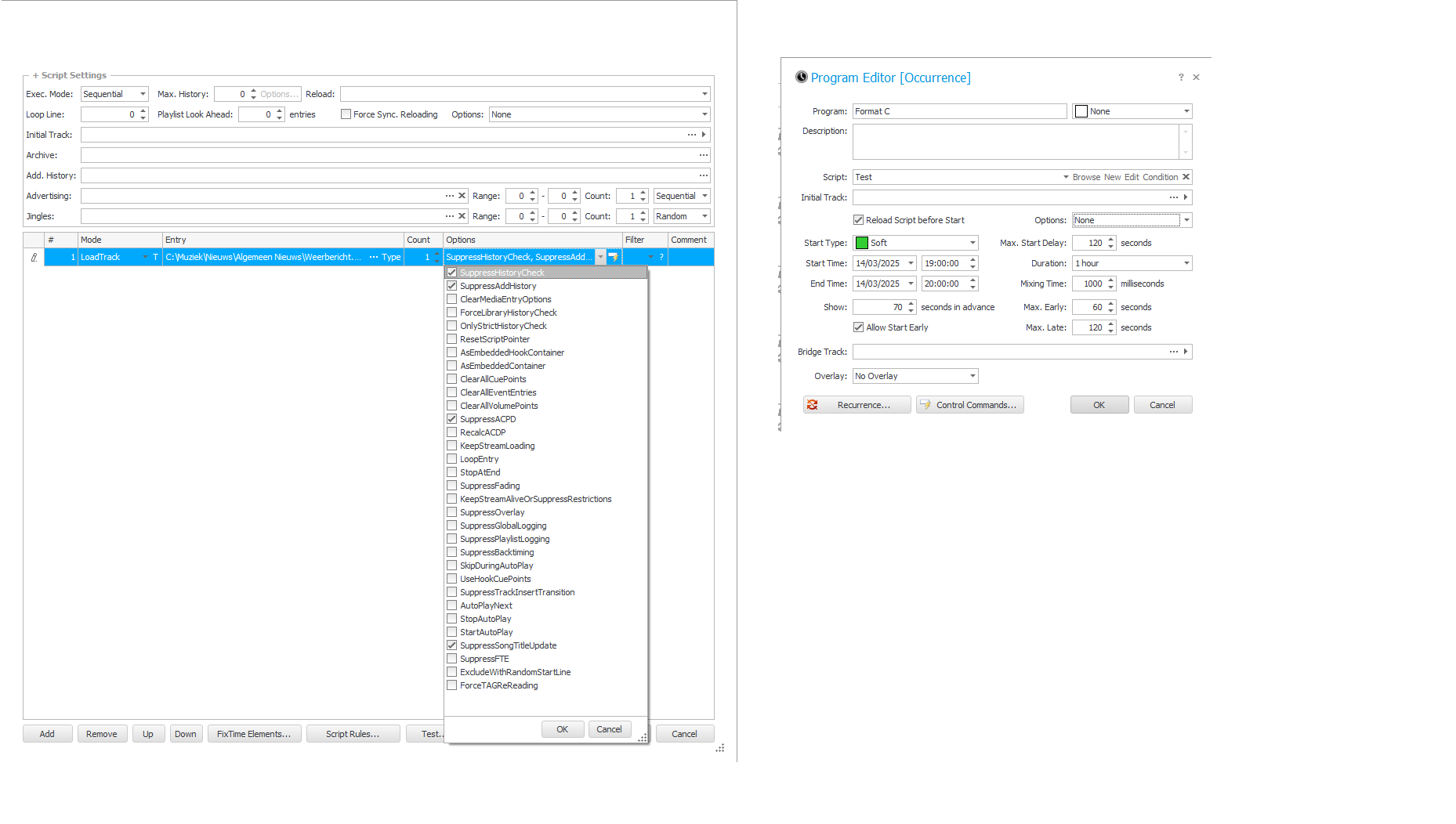Open the Script Rules... button
The height and width of the screenshot is (824, 1456).
[x=353, y=734]
